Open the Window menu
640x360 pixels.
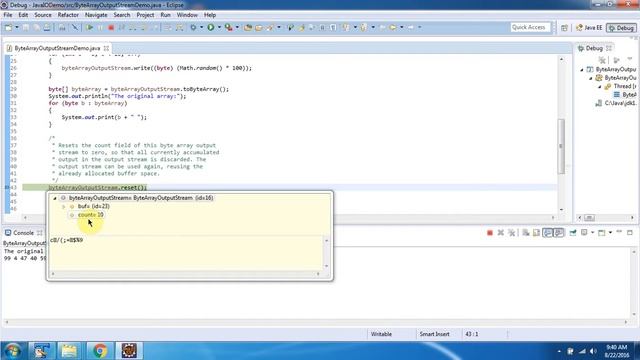(187, 15)
